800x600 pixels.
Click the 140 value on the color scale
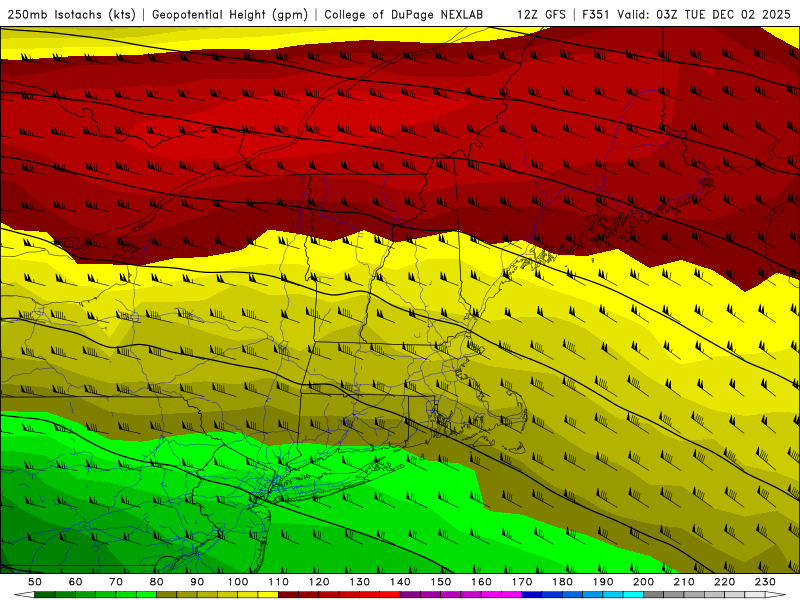point(401,582)
